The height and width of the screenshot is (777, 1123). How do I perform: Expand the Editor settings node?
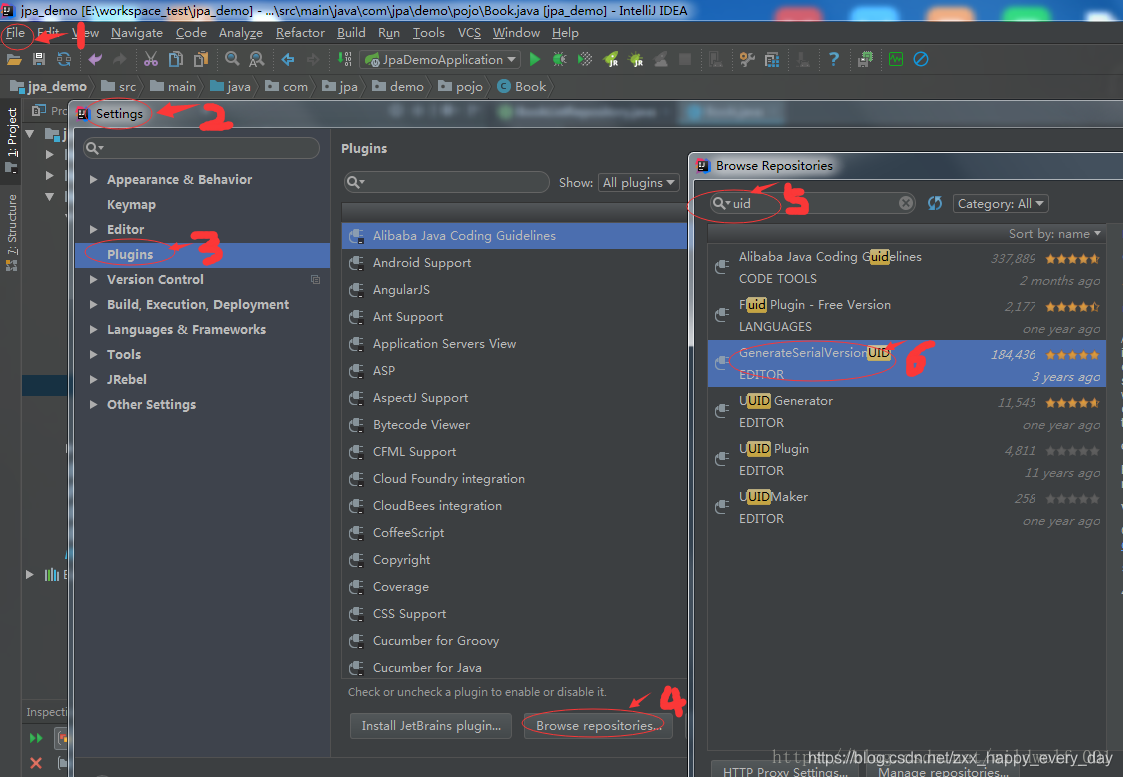(93, 229)
